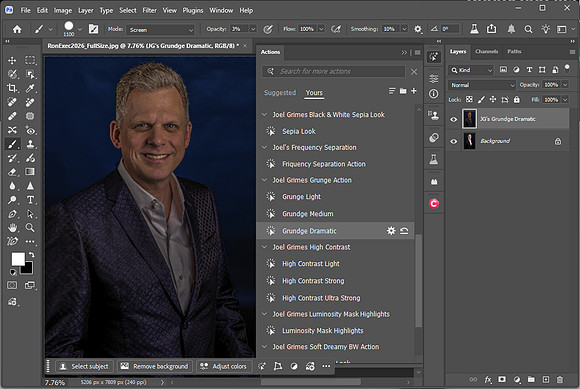Delete layer trash icon
Image resolution: width=580 pixels, height=389 pixels.
point(560,379)
